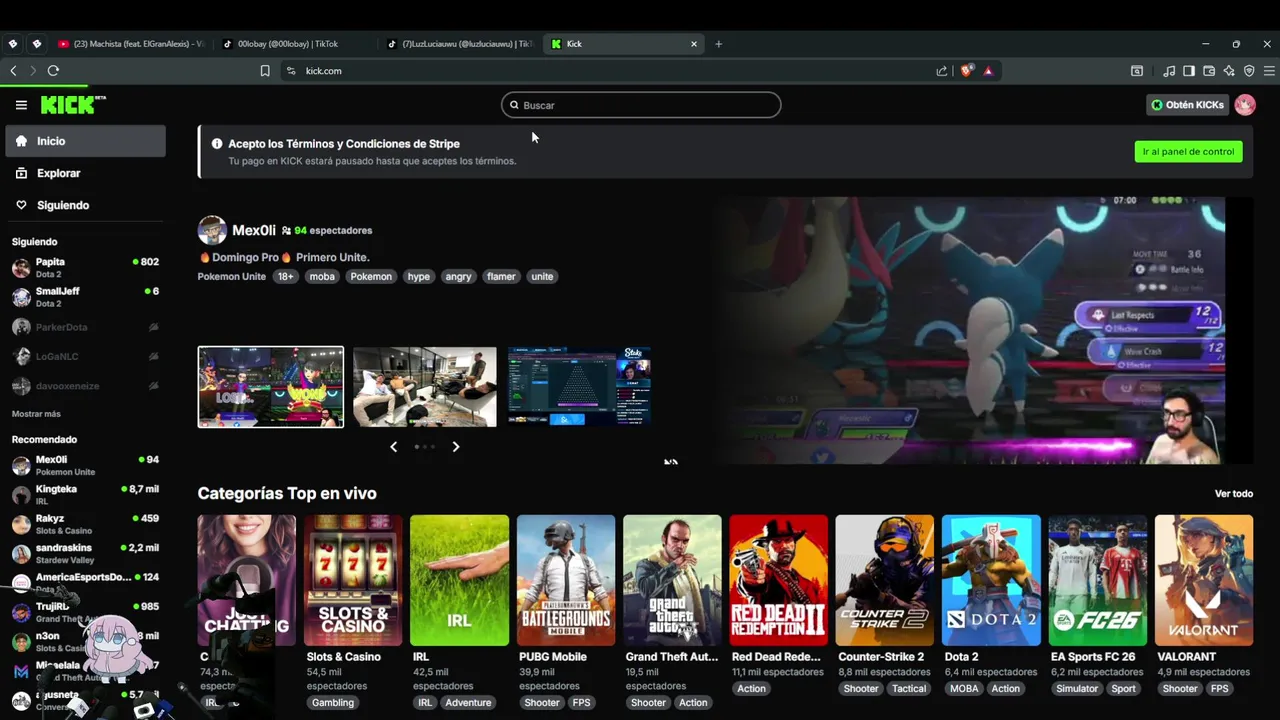Viewport: 1280px width, 720px height.
Task: Open Slots & Casino category card
Action: click(x=353, y=580)
